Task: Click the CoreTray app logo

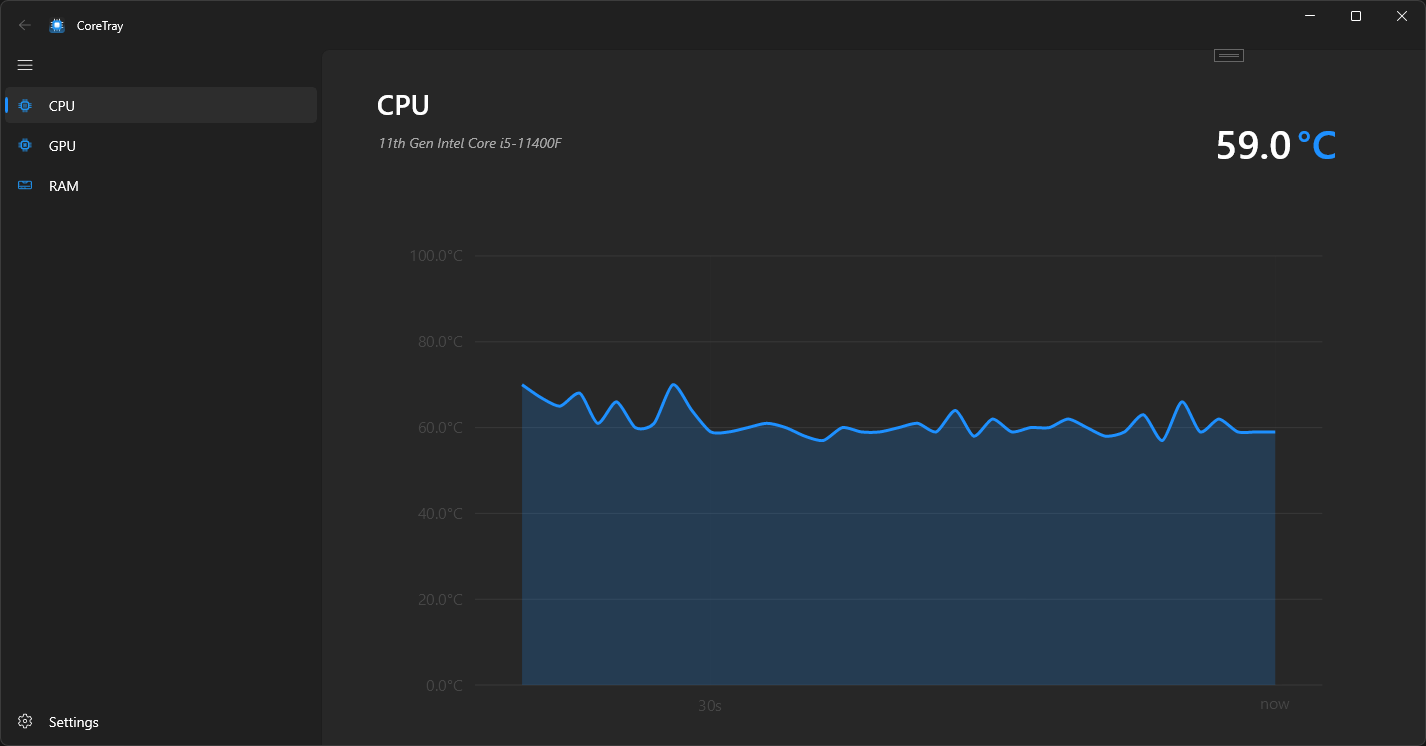Action: pos(57,26)
